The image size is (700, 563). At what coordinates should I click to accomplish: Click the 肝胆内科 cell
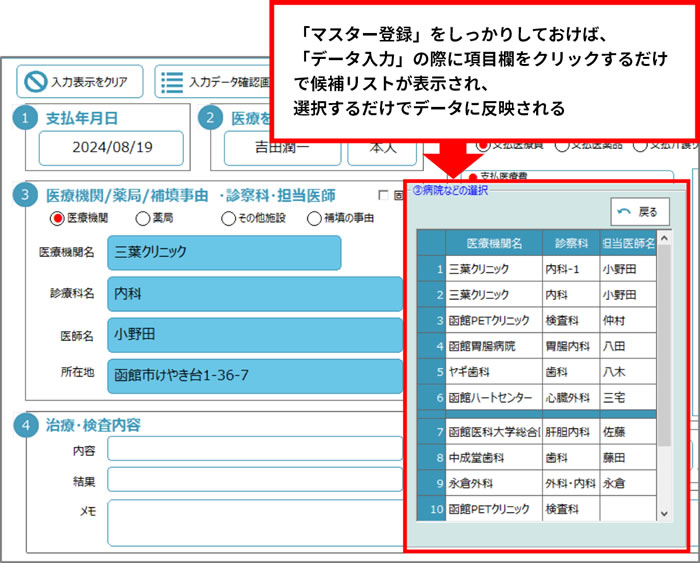click(571, 432)
